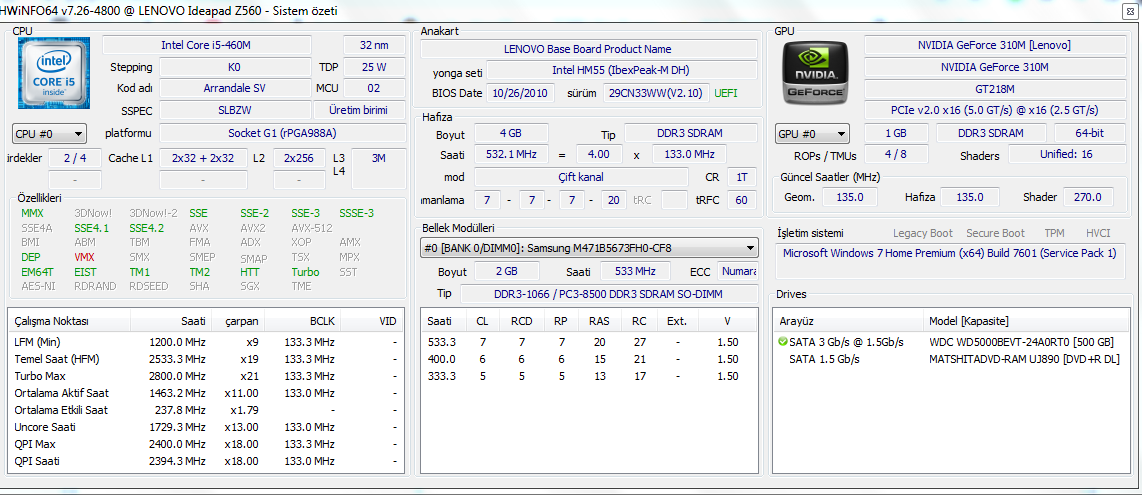Click the green SSSE-3 feature flag
This screenshot has width=1142, height=495.
[356, 213]
